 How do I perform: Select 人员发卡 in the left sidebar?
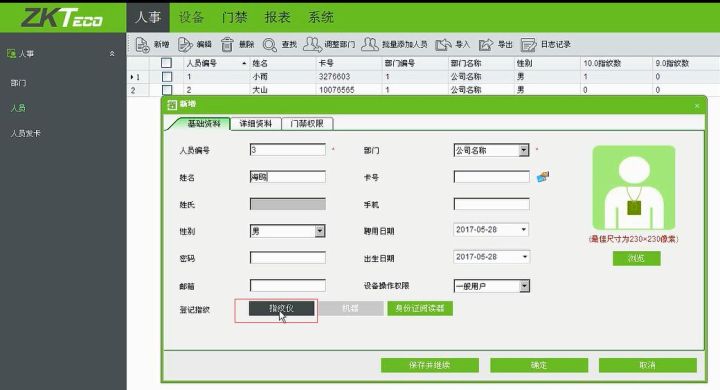[26, 133]
